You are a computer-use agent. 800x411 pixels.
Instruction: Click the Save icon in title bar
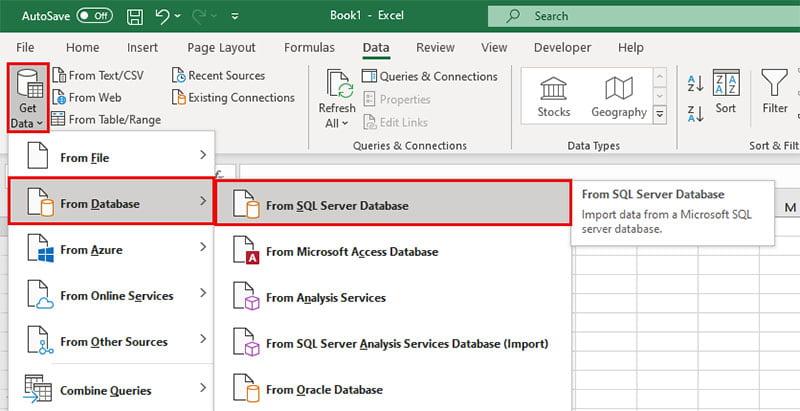pos(135,16)
